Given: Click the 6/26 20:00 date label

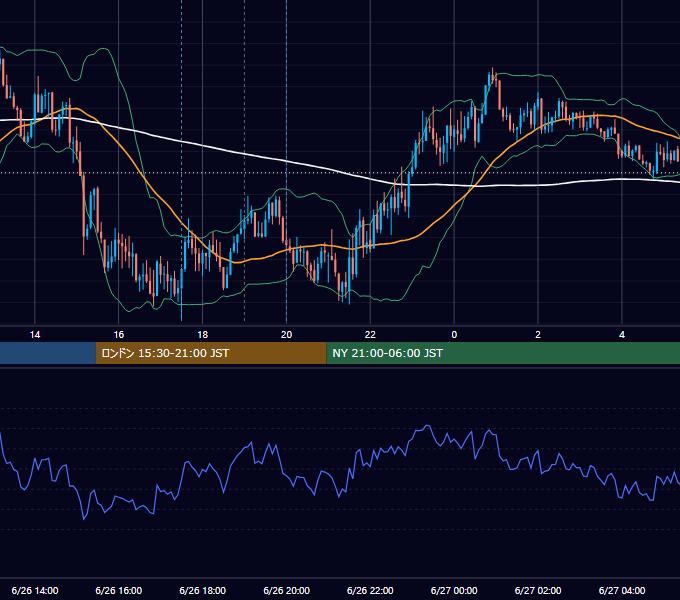Looking at the screenshot, I should coord(286,590).
